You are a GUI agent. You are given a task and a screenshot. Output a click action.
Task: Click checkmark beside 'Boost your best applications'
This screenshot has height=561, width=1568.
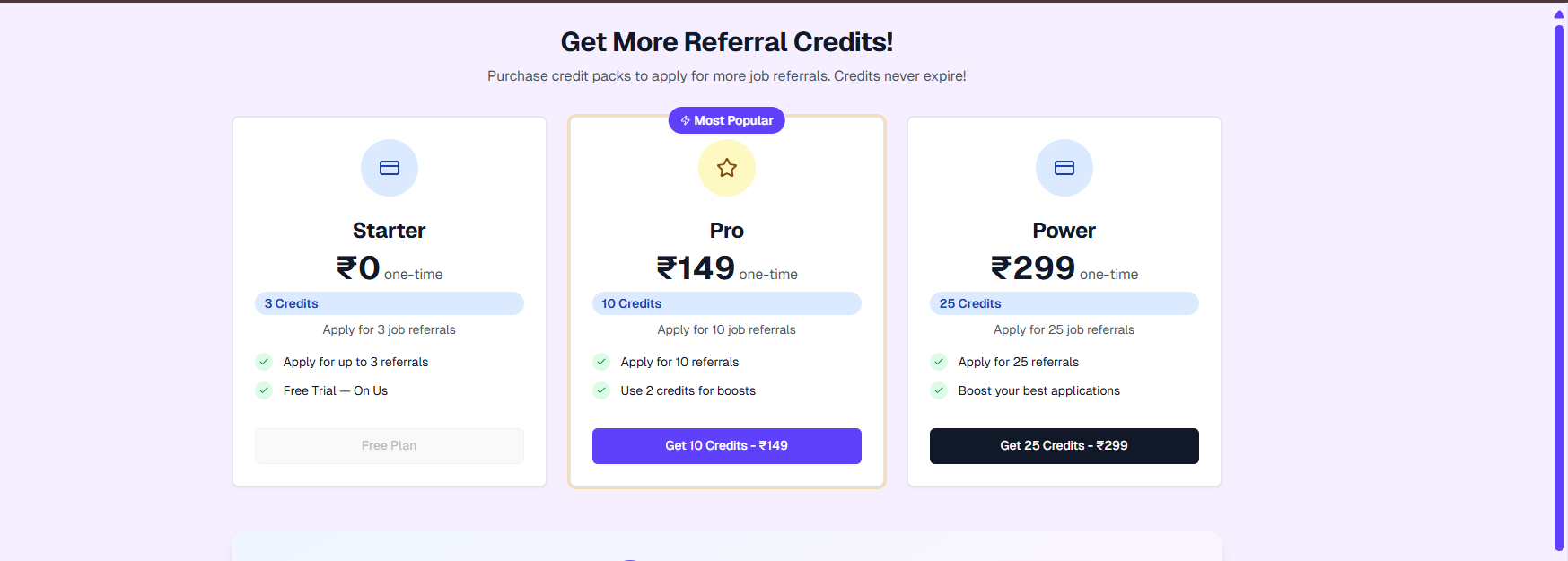939,390
